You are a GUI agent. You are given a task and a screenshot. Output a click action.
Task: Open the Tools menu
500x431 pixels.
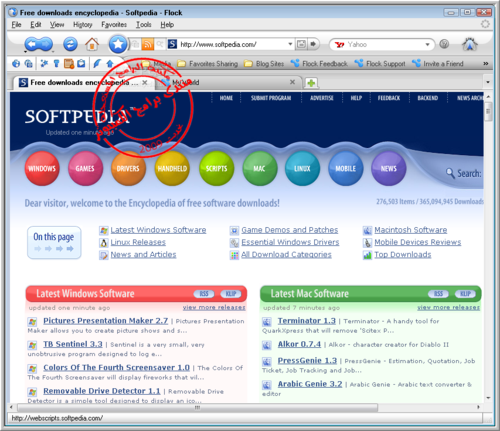click(144, 24)
